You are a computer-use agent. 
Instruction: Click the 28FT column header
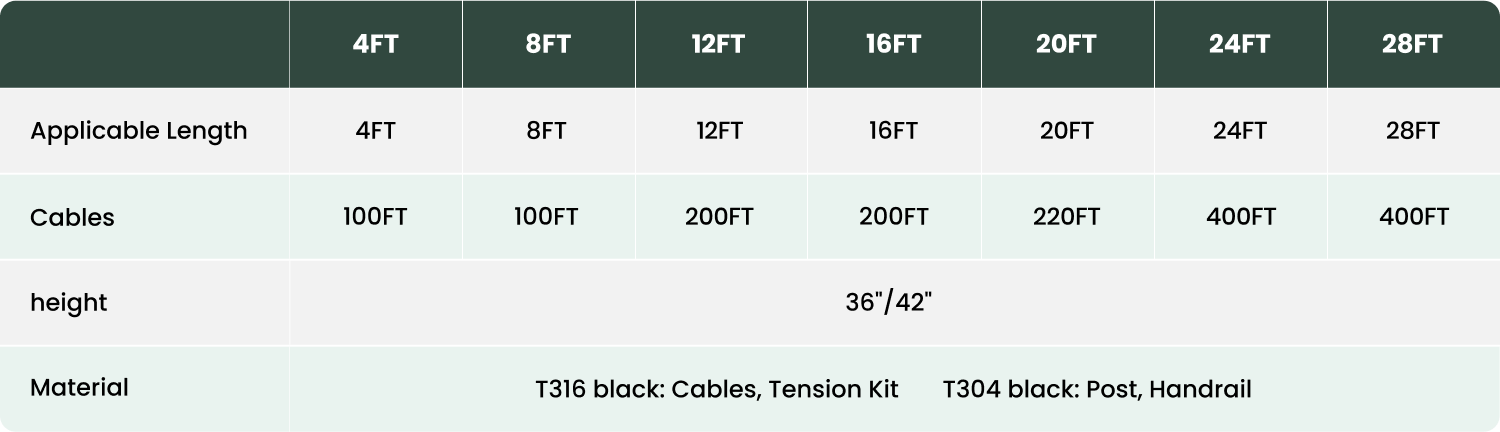[1413, 45]
